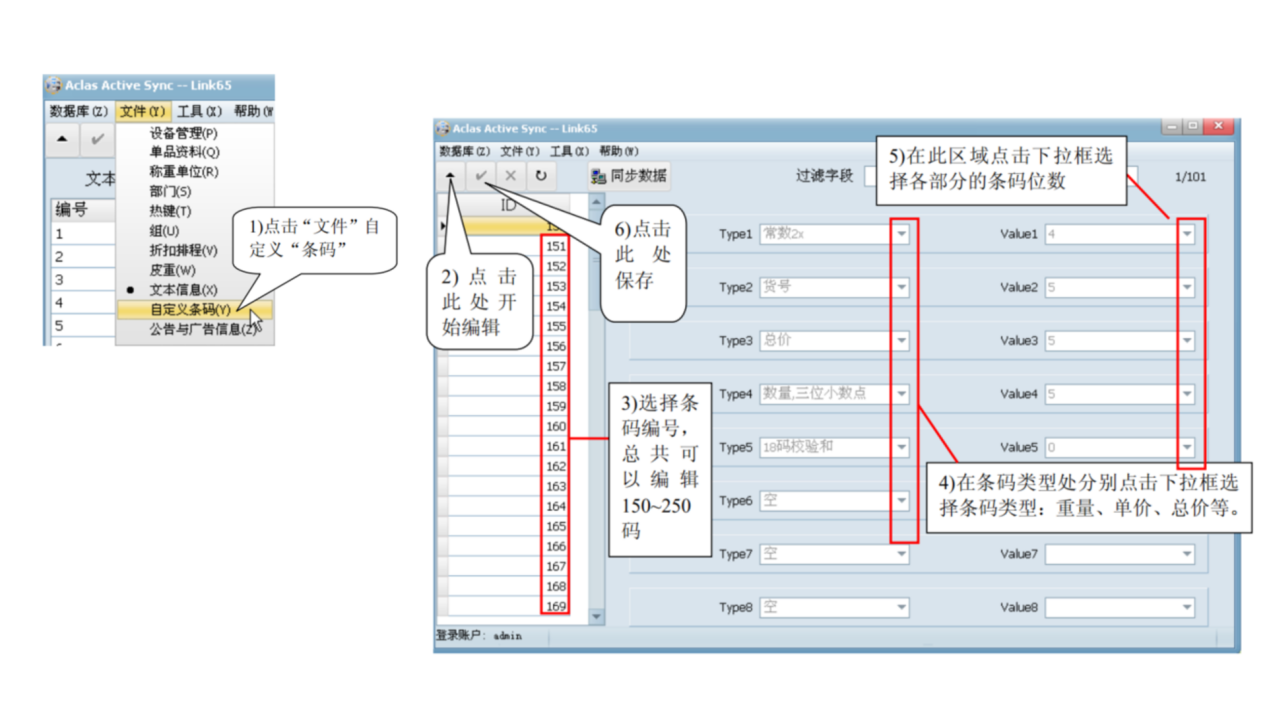Click the edit (up arrow) icon in main window toolbar
The width and height of the screenshot is (1267, 713).
(451, 175)
